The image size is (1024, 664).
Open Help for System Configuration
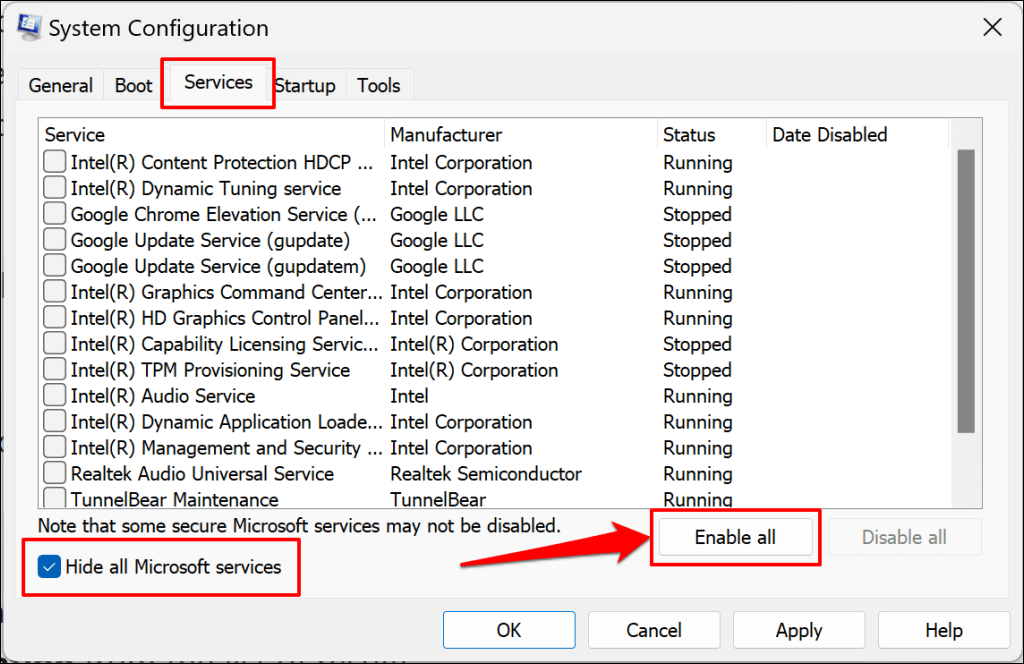(x=944, y=630)
